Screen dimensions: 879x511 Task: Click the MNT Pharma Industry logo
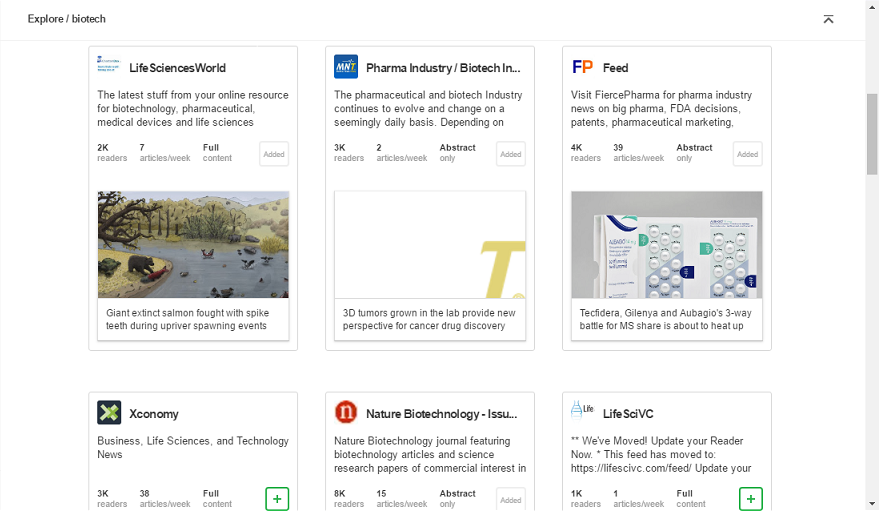[346, 67]
